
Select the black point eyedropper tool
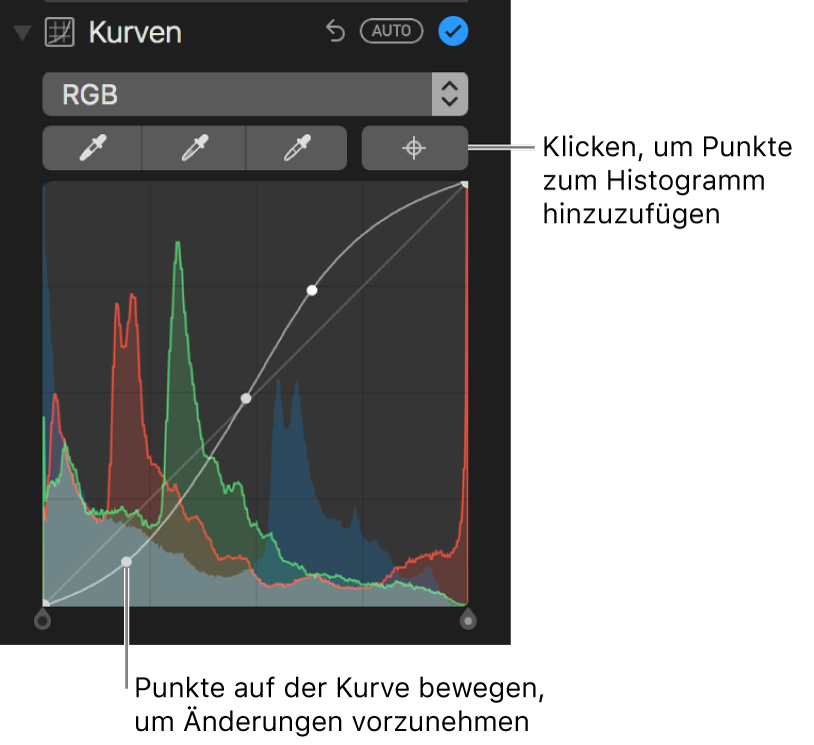(91, 147)
